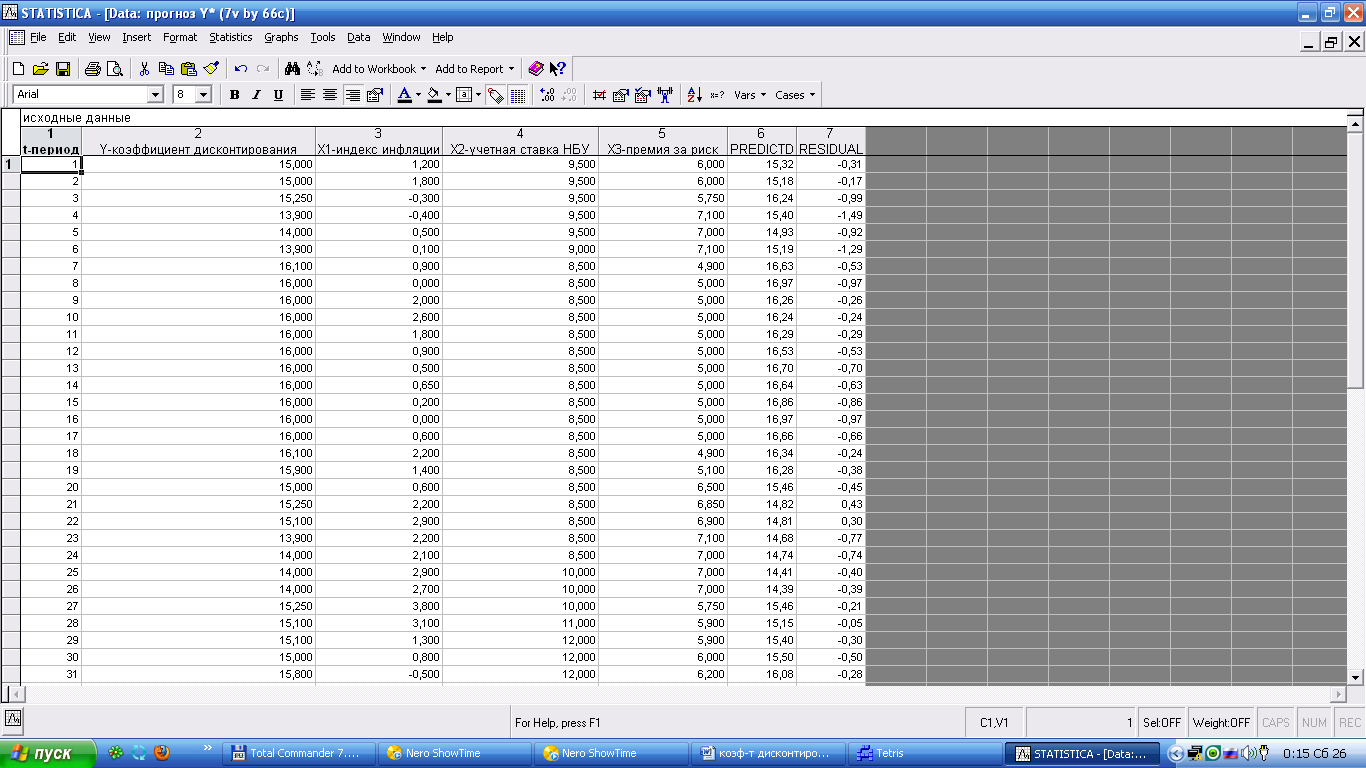The height and width of the screenshot is (768, 1366).
Task: Open the File menu
Action: [38, 37]
